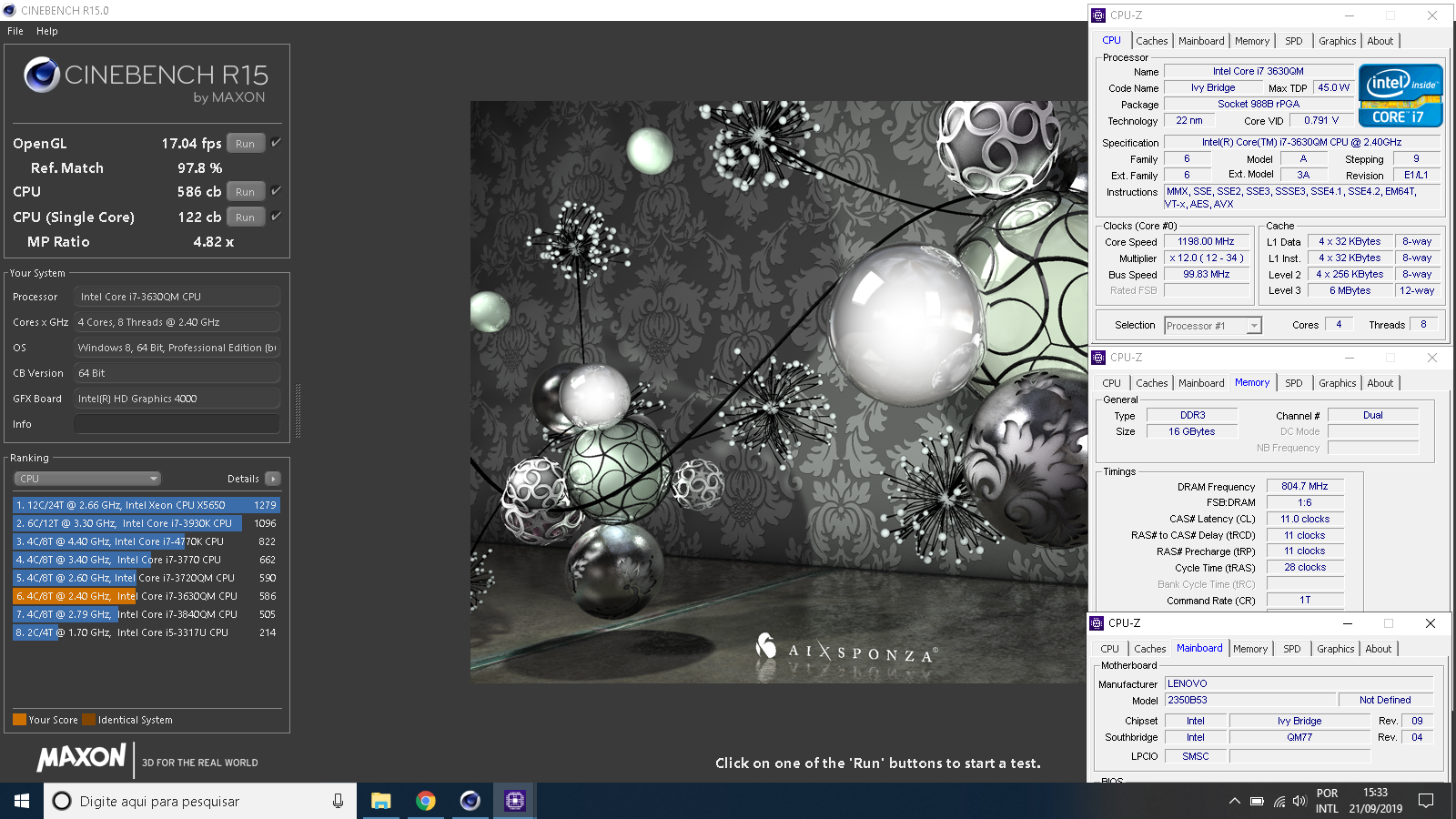Click the POR INTL language indicator
Viewport: 1456px width, 819px height.
1328,801
